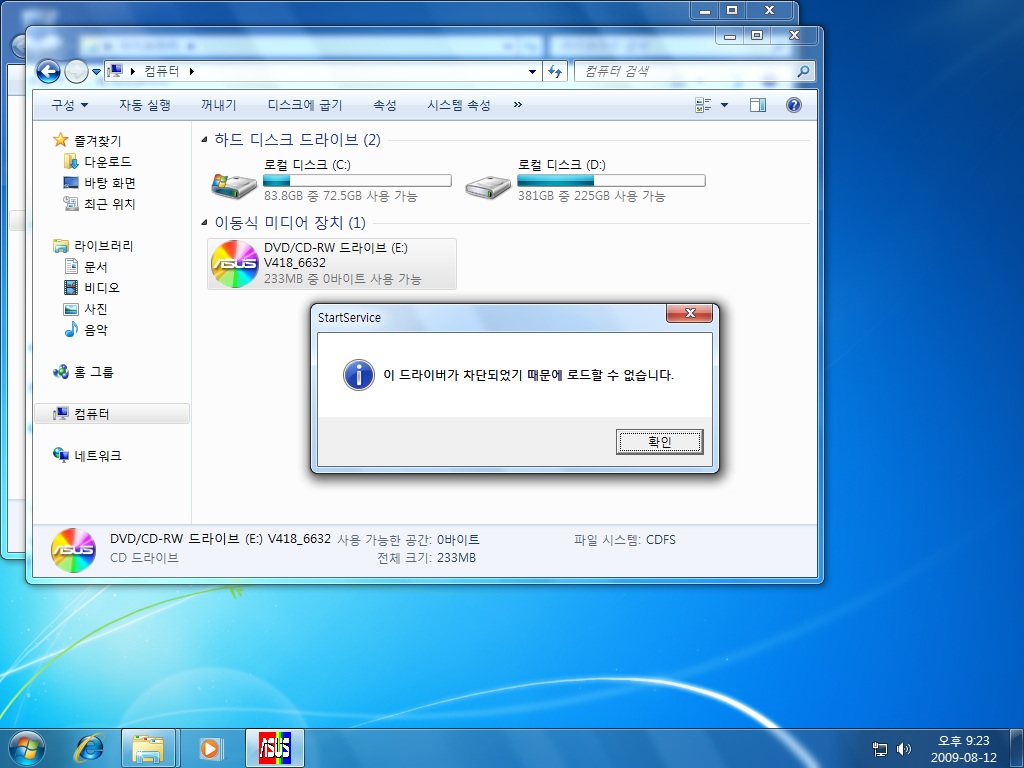Click the computer icon in address bar
This screenshot has height=768, width=1024.
coord(115,71)
